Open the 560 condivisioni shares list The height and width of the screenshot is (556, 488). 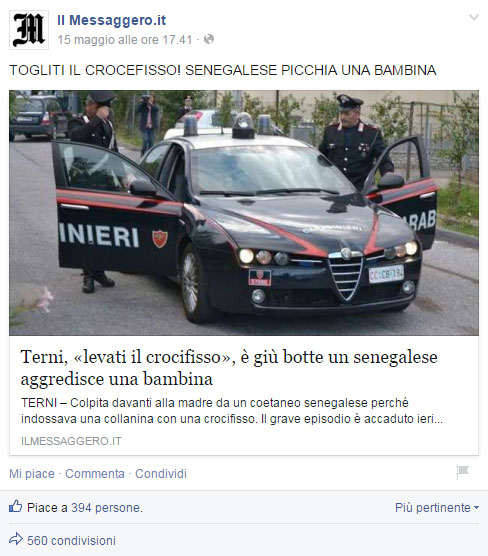point(72,541)
